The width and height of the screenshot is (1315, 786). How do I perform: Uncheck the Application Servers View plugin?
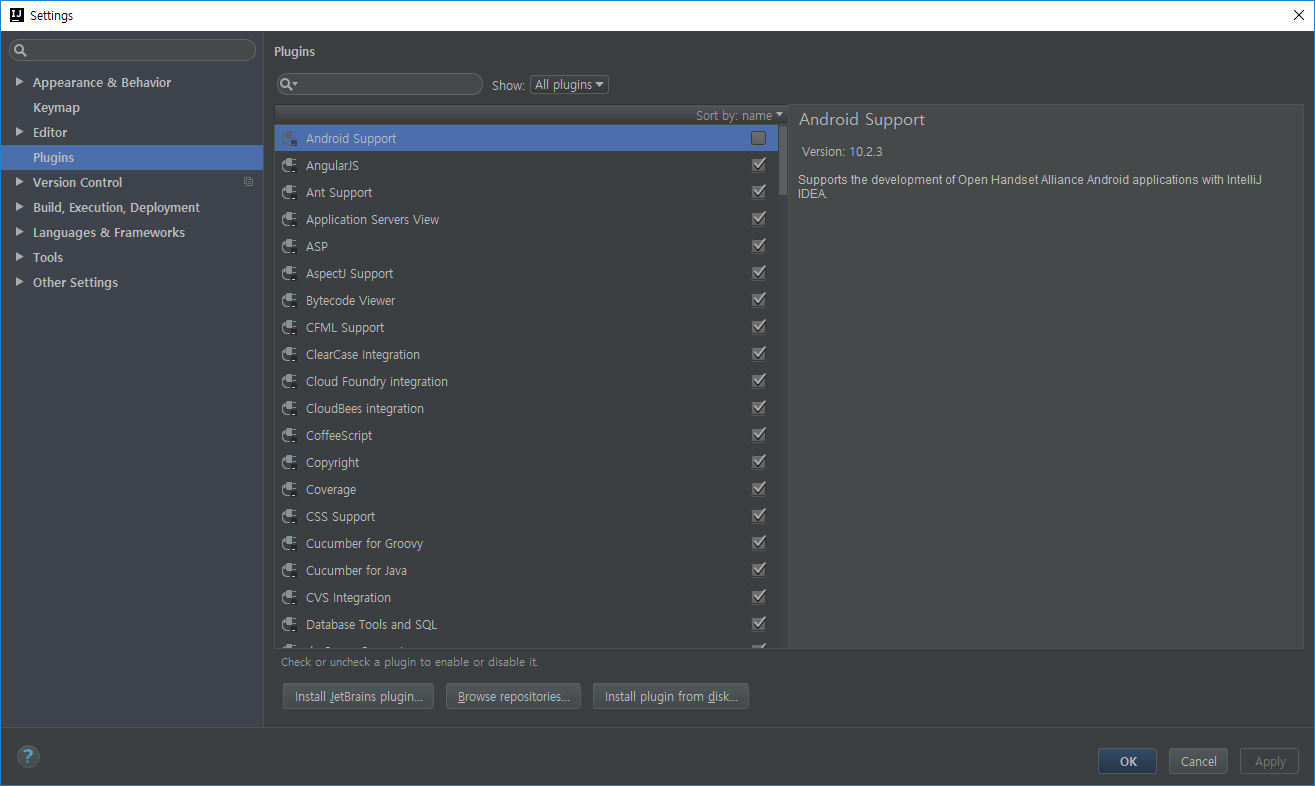click(x=759, y=219)
